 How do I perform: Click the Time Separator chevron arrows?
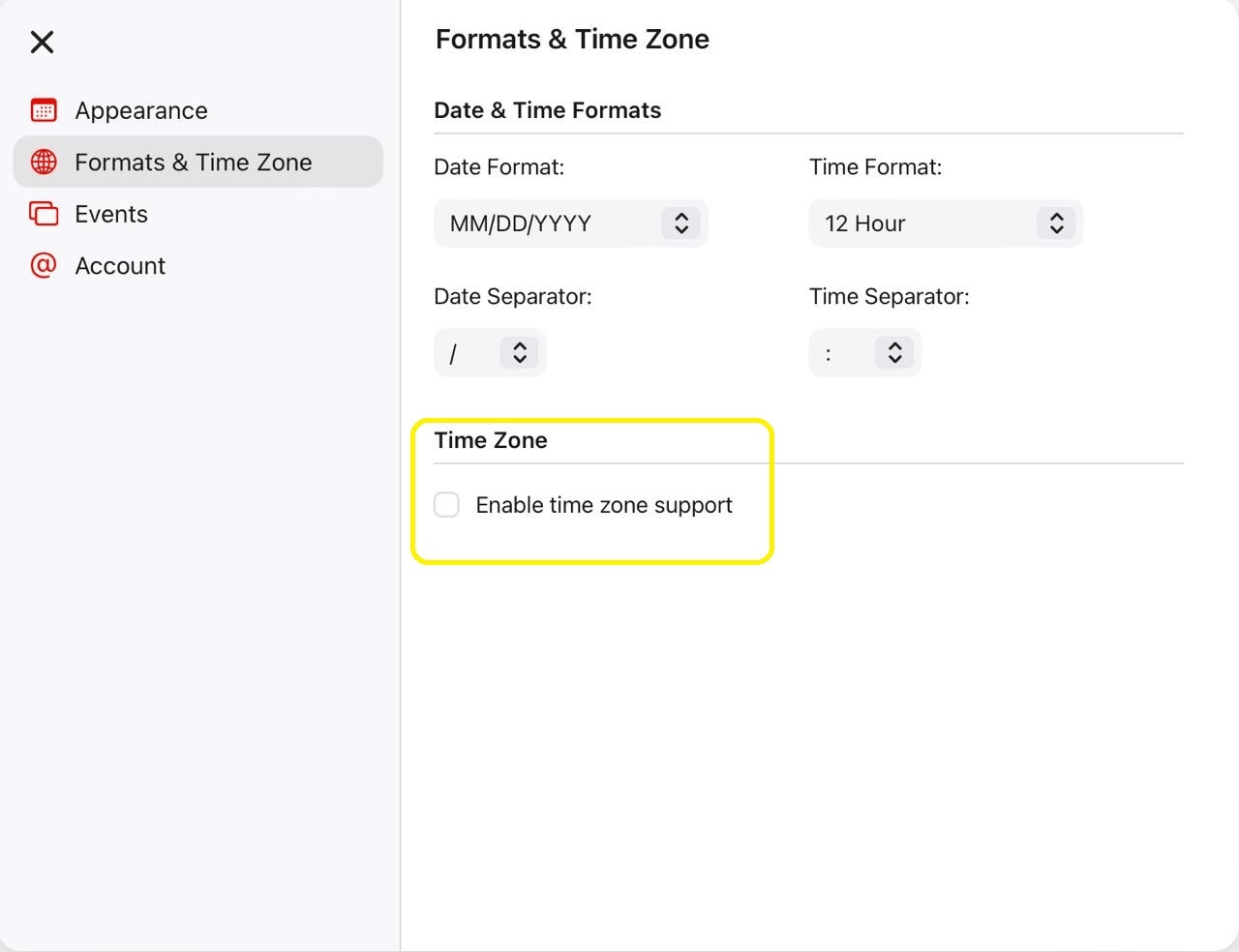[x=894, y=352]
